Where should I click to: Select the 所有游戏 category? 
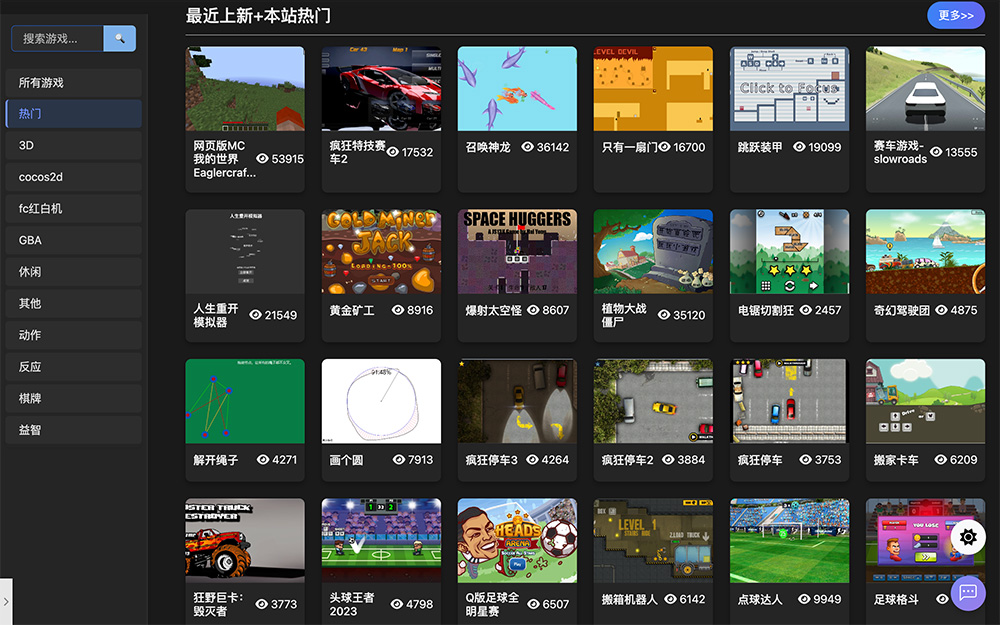73,83
